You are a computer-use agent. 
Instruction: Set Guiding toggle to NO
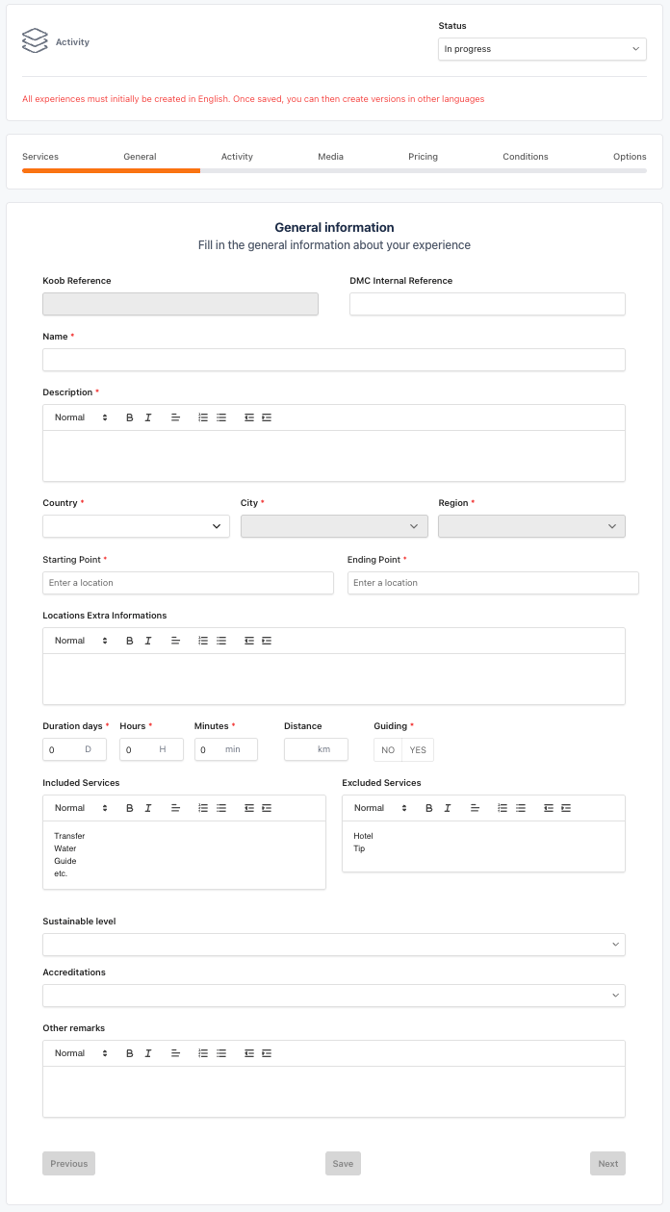pyautogui.click(x=388, y=750)
